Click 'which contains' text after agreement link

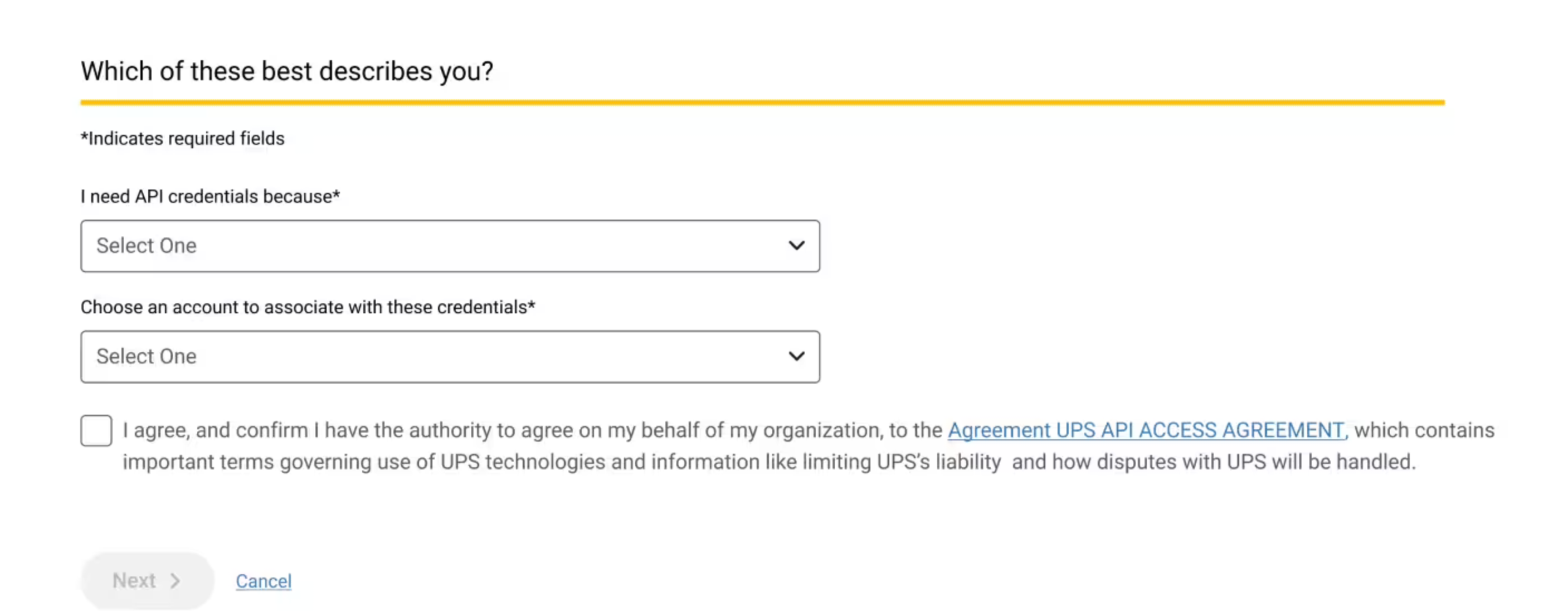(x=1424, y=430)
